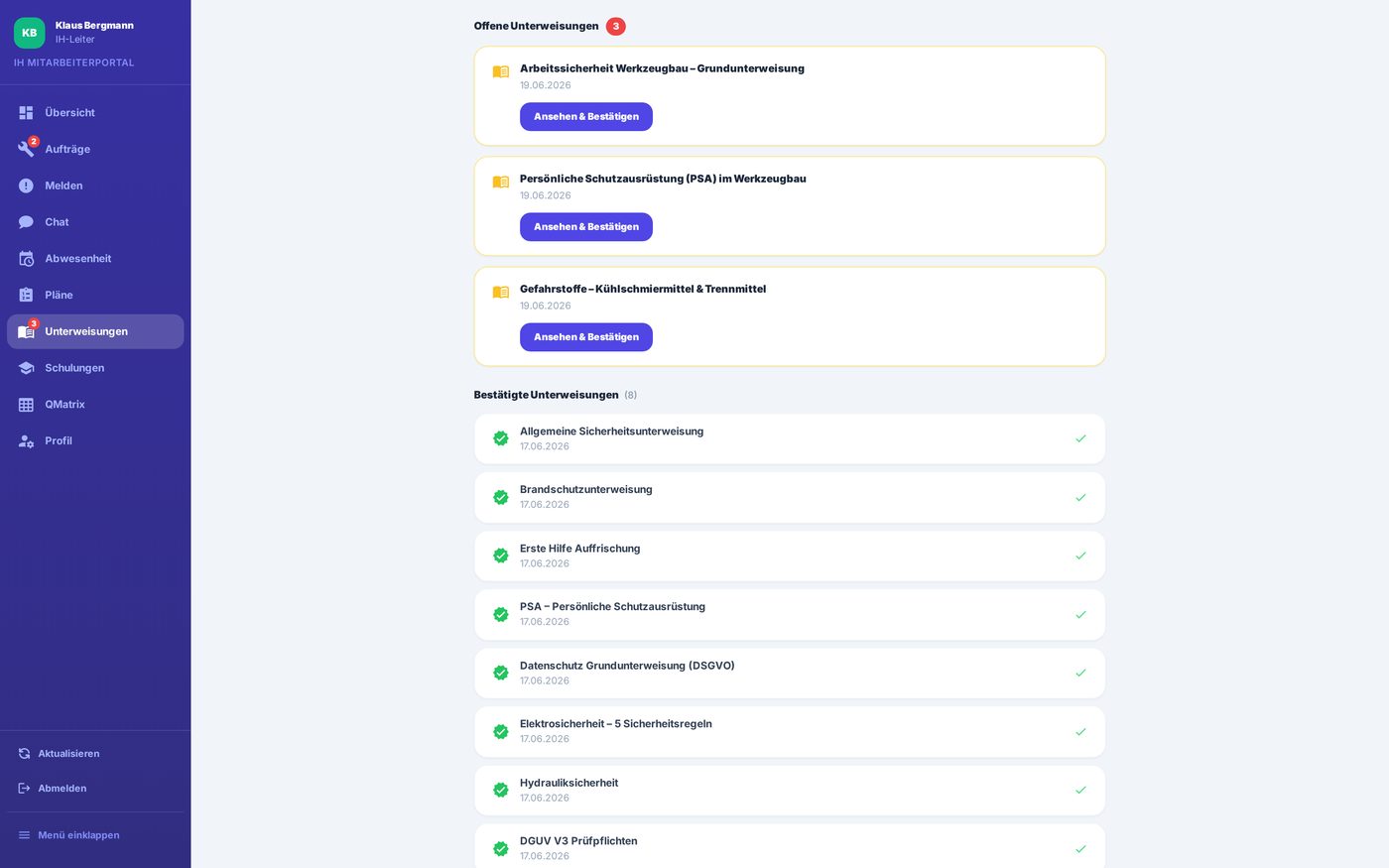Viewport: 1389px width, 868px height.
Task: Confirm Arbeitssicherheit Werkzeugbau via Ansehen & Bestätigen
Action: [586, 117]
